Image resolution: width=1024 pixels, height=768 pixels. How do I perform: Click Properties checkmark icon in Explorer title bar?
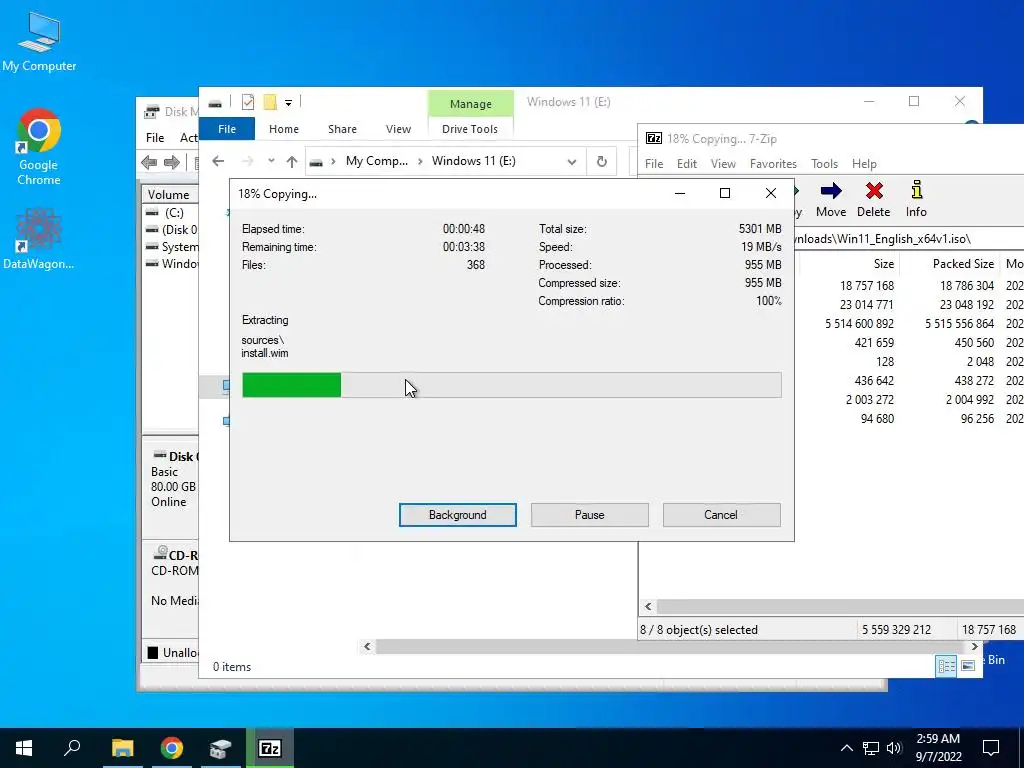[x=248, y=102]
